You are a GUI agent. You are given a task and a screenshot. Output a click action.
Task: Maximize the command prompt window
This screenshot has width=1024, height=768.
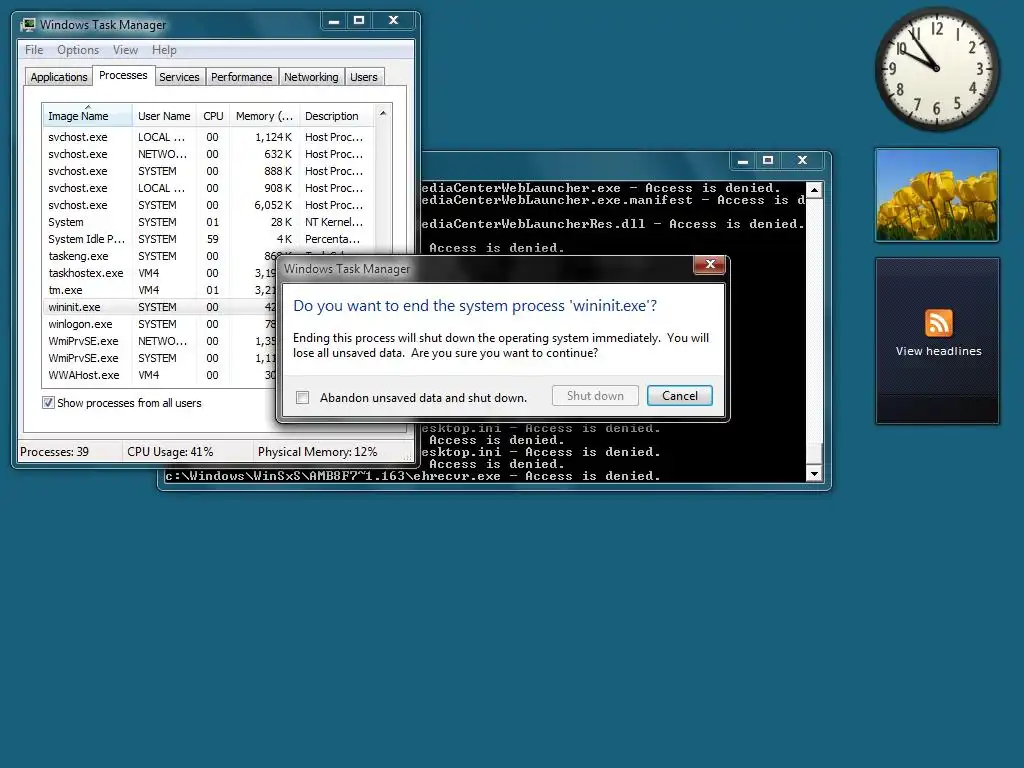(x=768, y=160)
